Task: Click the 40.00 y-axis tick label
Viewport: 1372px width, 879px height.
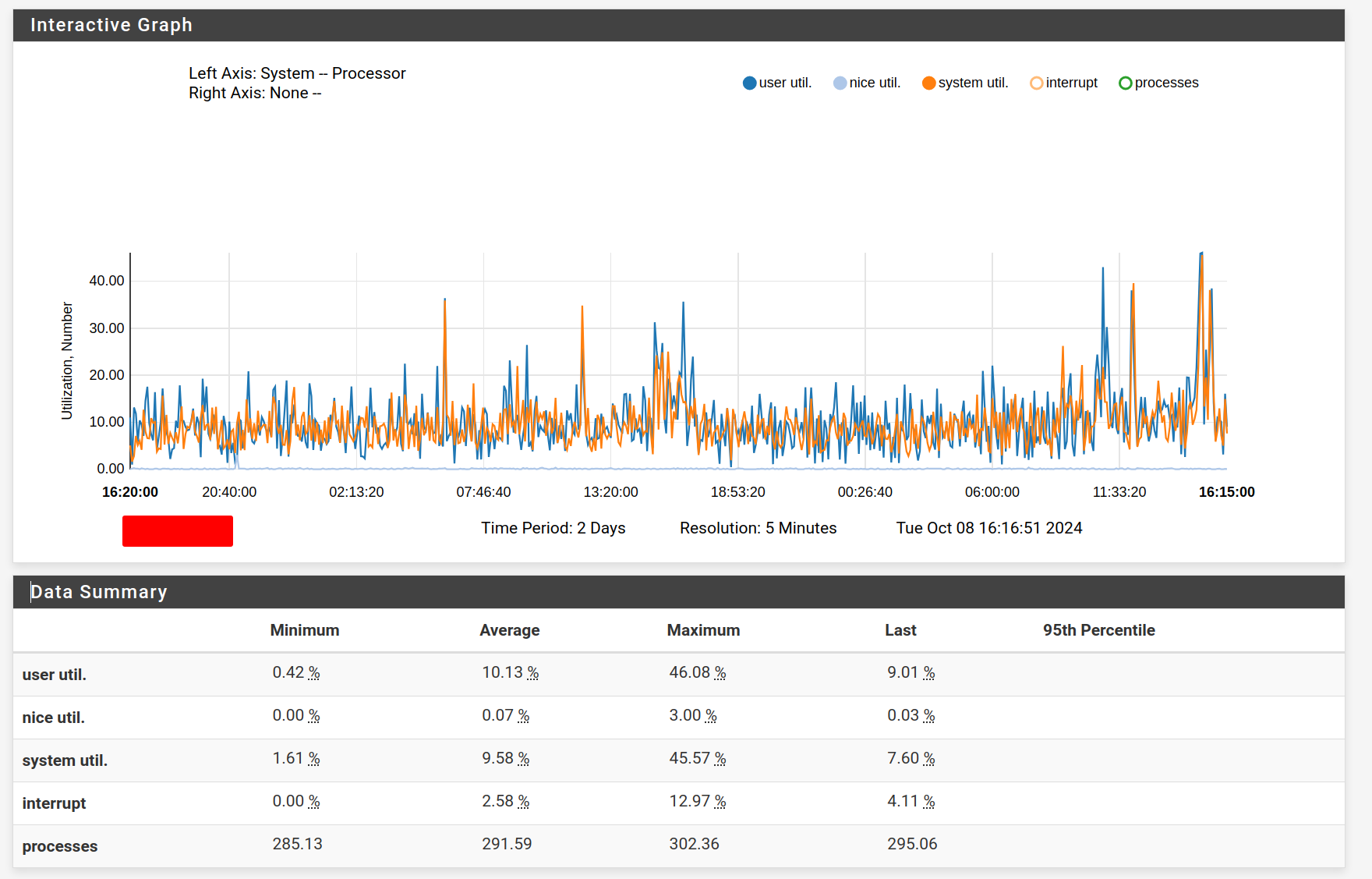Action: point(107,281)
